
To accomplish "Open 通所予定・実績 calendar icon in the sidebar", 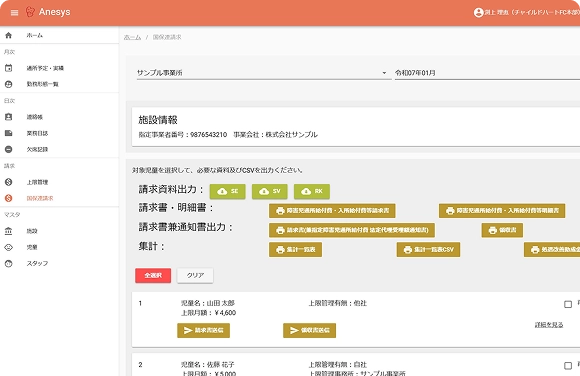I will click(x=9, y=68).
